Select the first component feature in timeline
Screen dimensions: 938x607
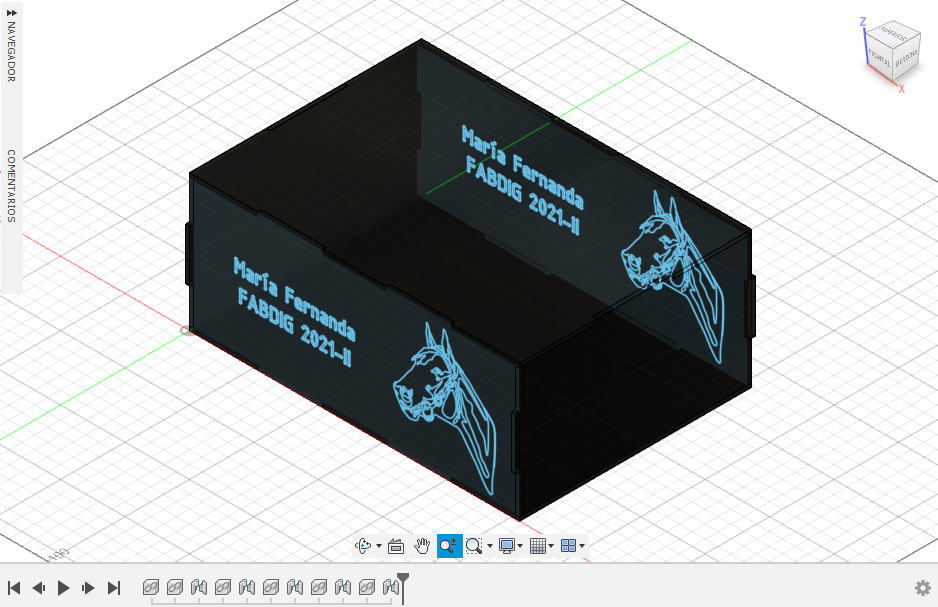point(151,587)
